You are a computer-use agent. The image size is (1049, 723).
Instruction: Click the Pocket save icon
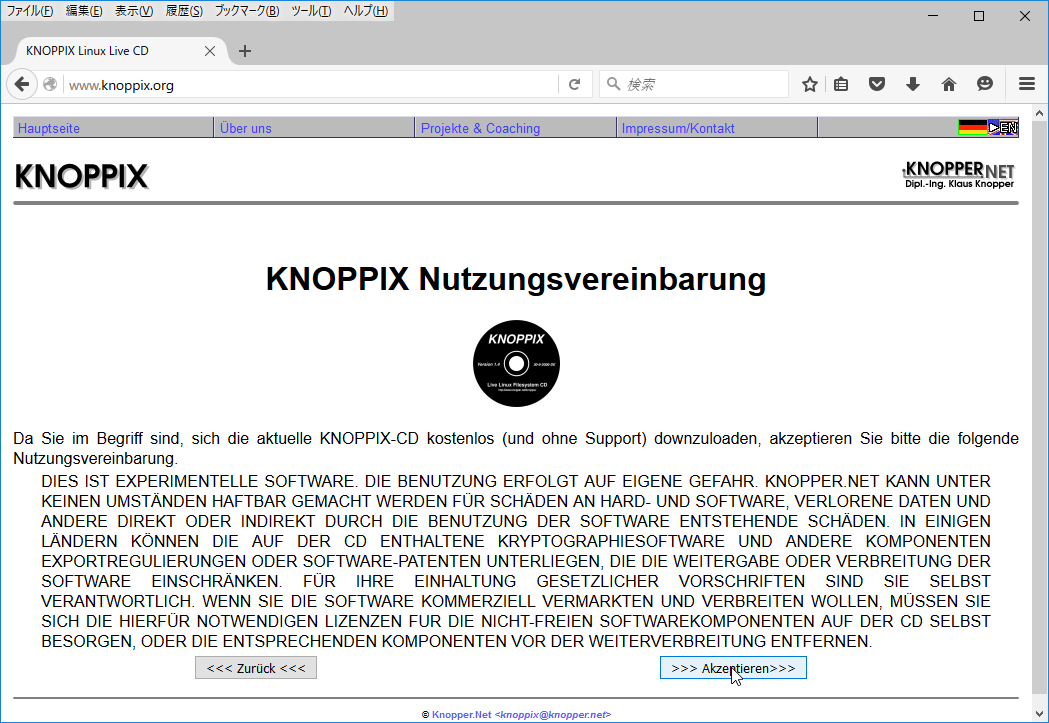click(877, 84)
